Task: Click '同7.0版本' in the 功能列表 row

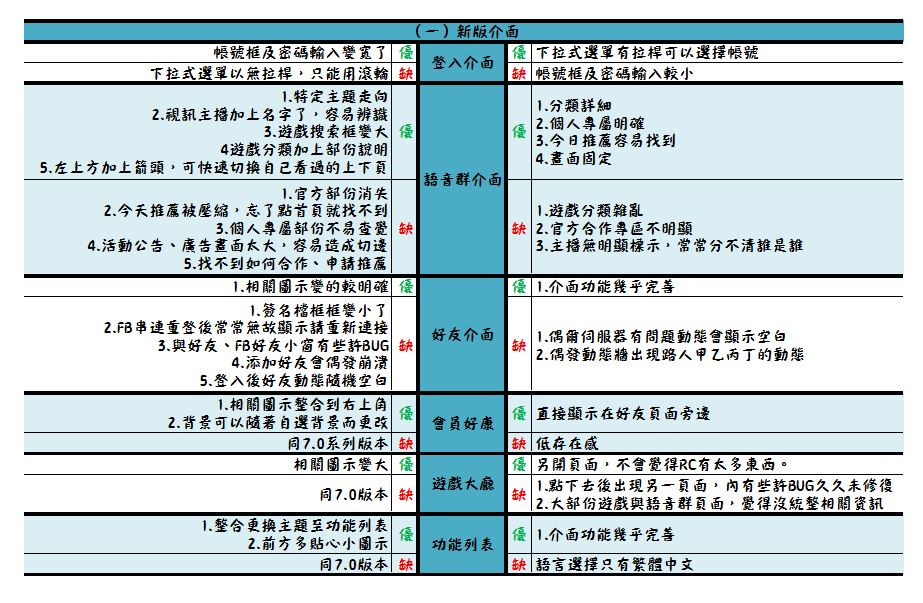Action: tap(354, 565)
